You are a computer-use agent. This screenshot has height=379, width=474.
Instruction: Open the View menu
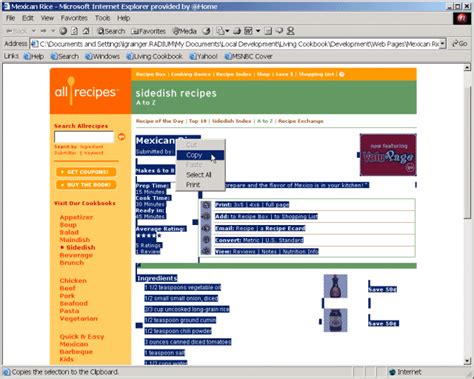(47, 18)
